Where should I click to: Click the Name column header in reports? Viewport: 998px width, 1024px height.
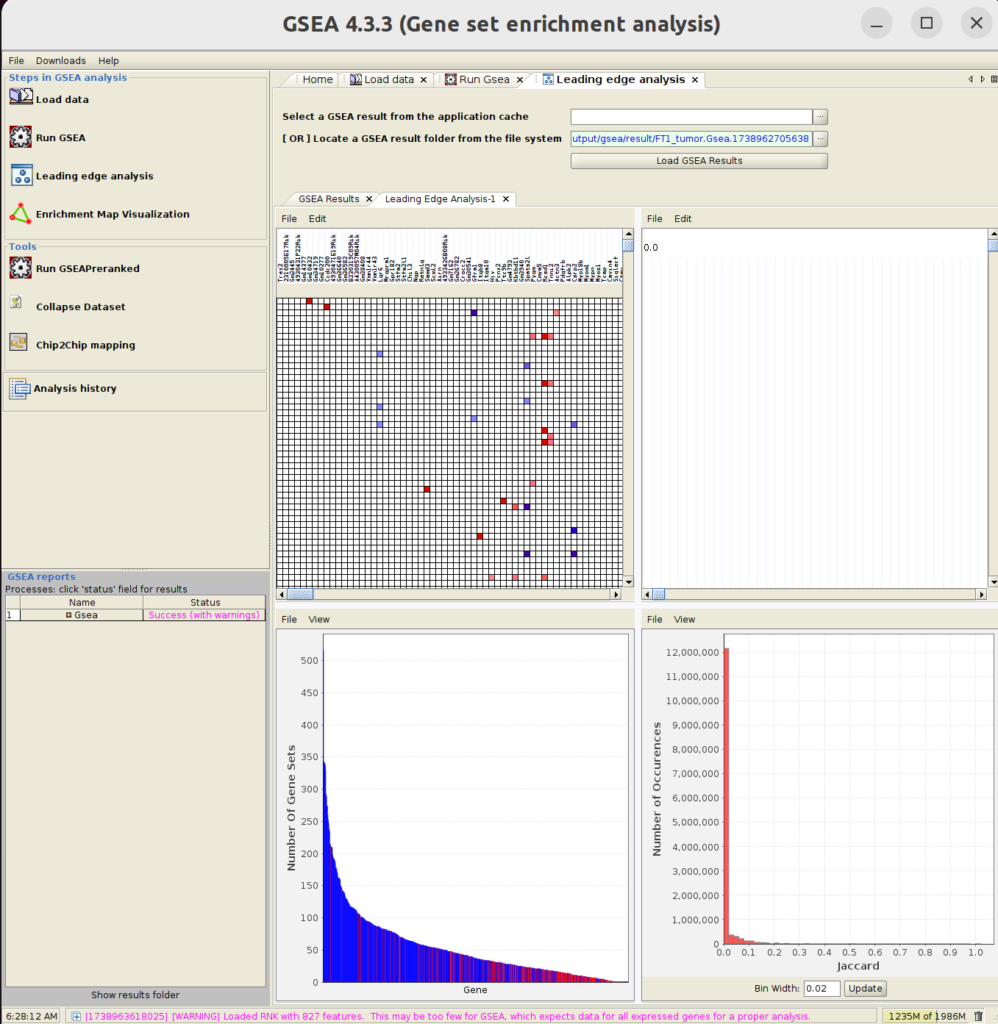[x=82, y=602]
